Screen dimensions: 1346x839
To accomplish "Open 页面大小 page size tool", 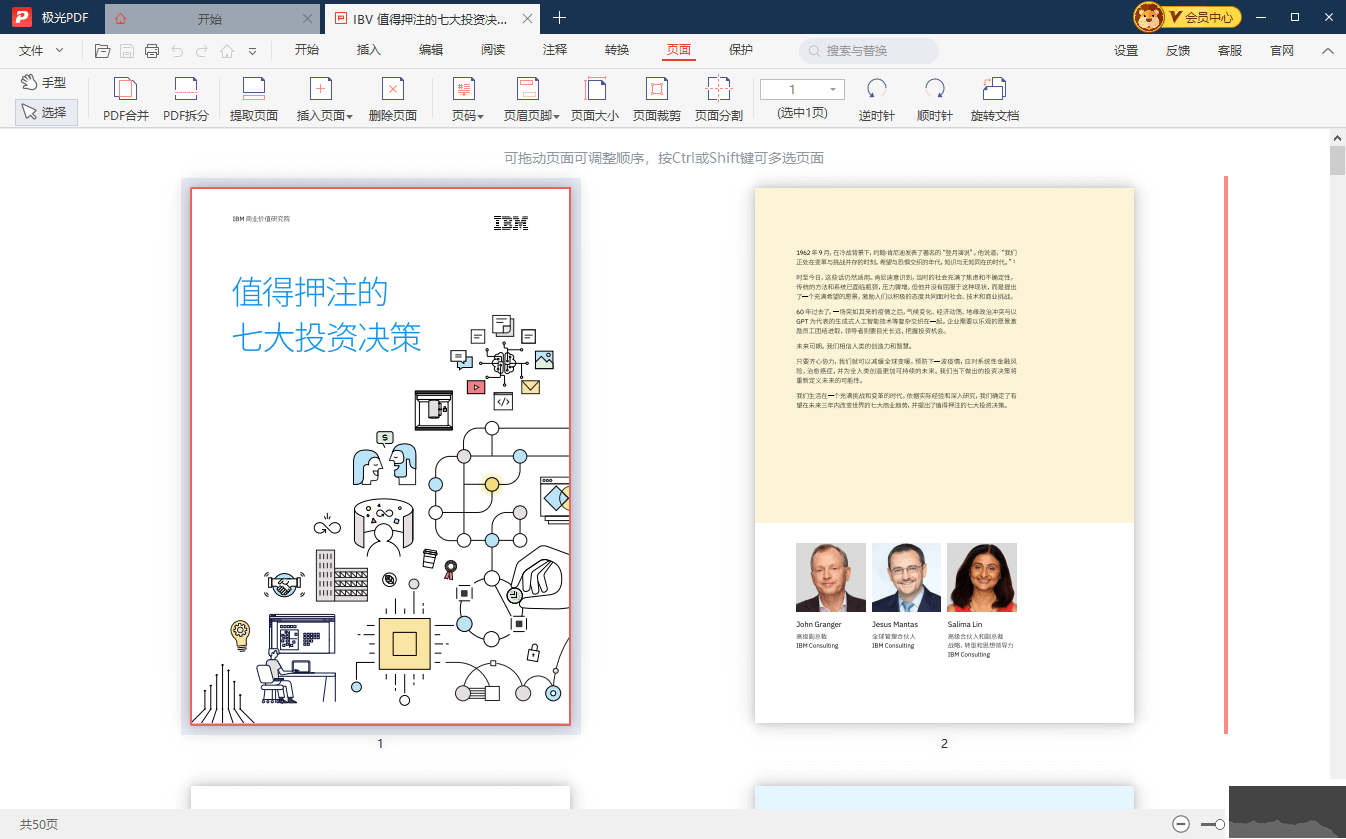I will pyautogui.click(x=595, y=100).
